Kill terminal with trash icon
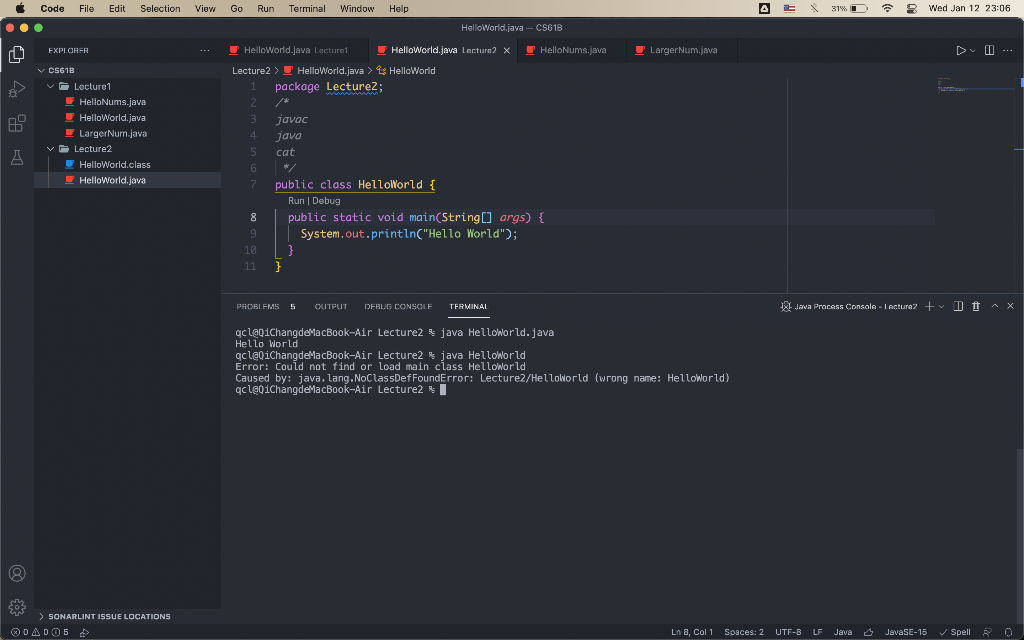Image resolution: width=1024 pixels, height=640 pixels. click(976, 306)
